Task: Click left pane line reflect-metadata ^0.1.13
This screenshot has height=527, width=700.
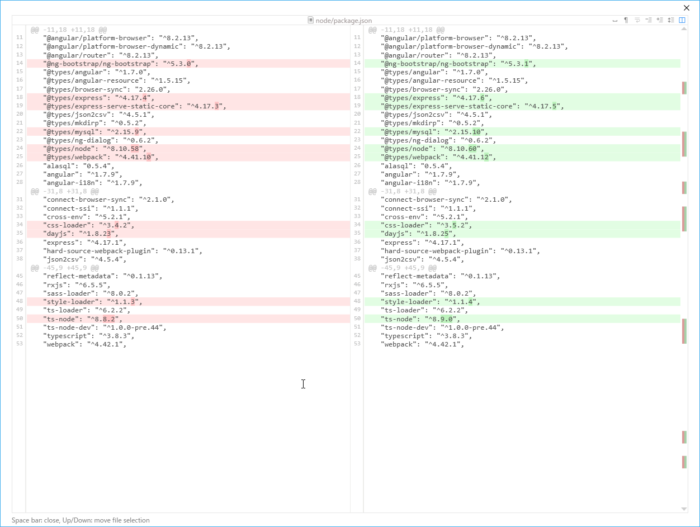Action: pyautogui.click(x=103, y=276)
